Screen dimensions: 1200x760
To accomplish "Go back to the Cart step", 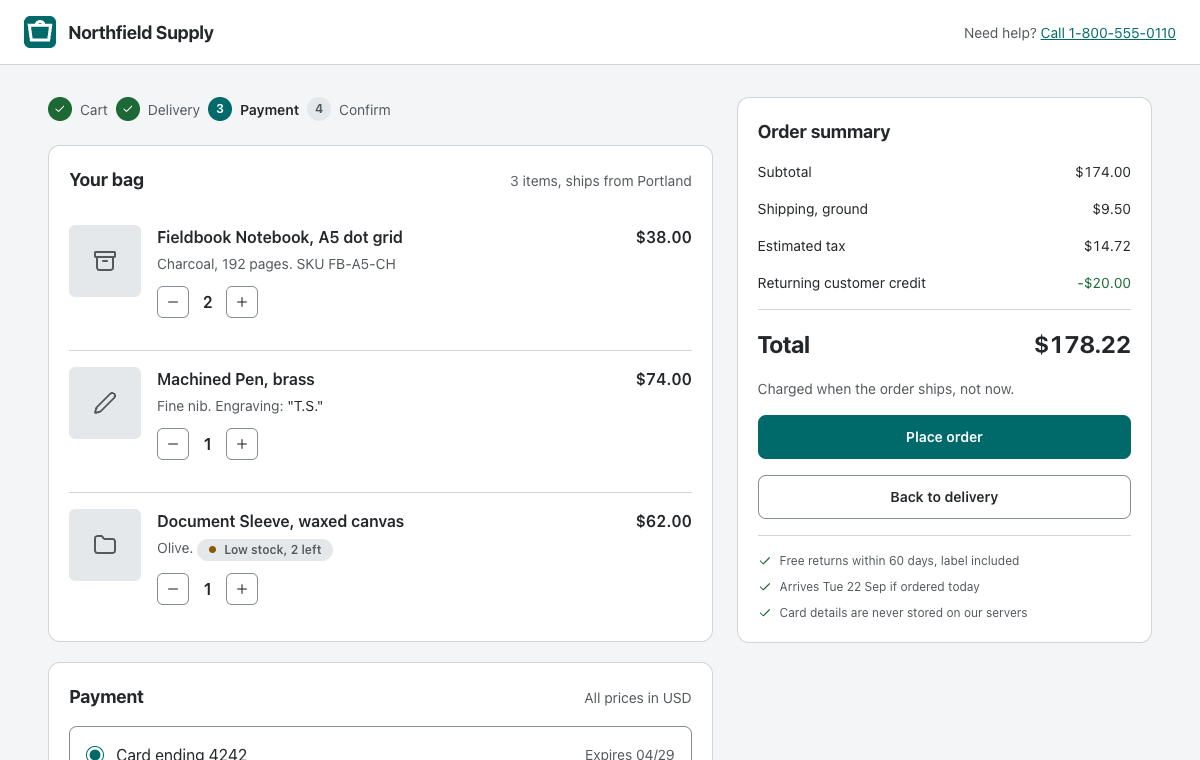I will (x=94, y=110).
